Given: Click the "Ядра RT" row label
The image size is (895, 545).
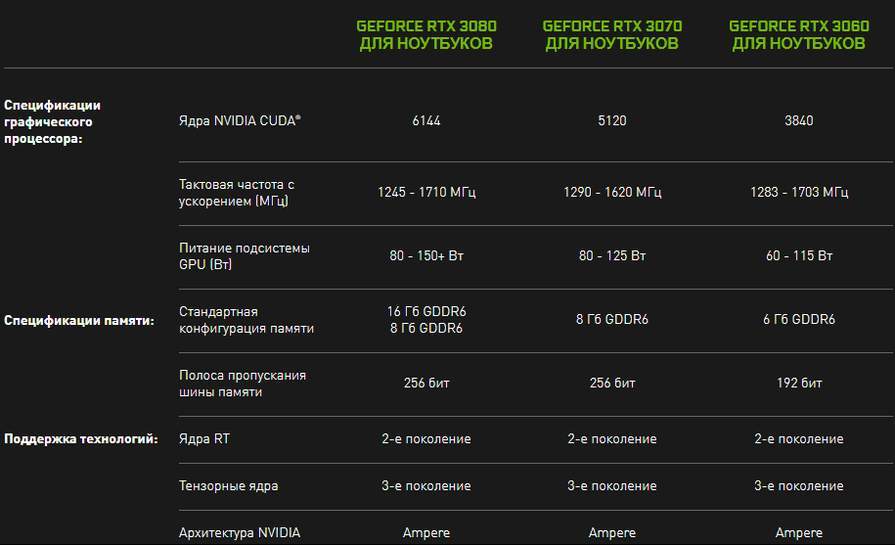Looking at the screenshot, I should coord(204,439).
